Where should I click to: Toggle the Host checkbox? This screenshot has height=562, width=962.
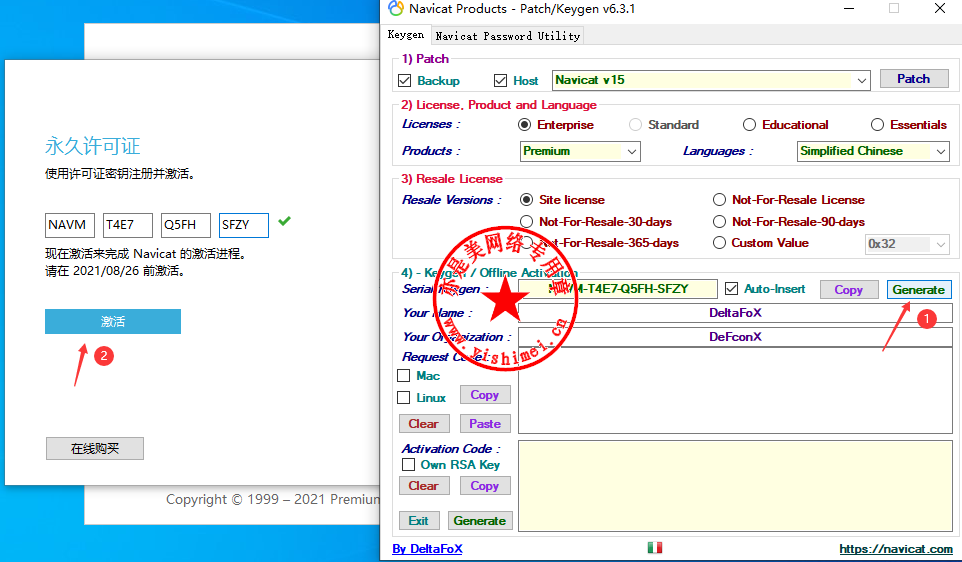(501, 80)
